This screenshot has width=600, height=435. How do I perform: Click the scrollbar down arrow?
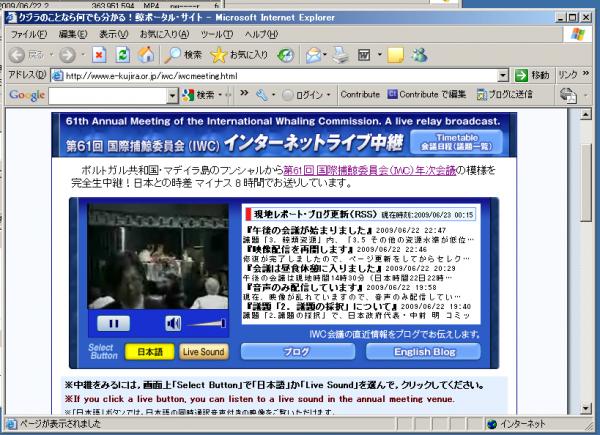(586, 409)
